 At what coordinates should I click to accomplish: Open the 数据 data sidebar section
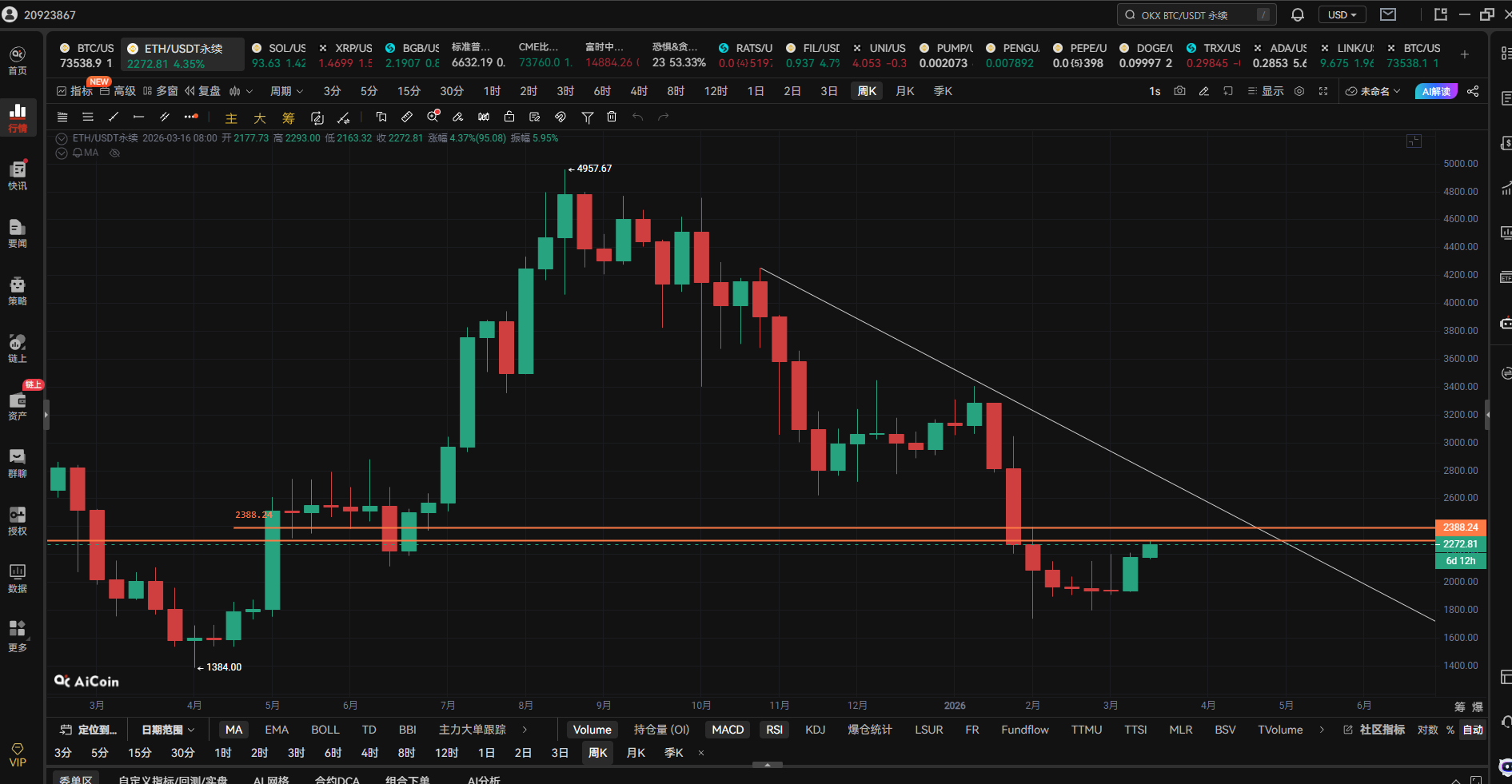click(x=18, y=577)
